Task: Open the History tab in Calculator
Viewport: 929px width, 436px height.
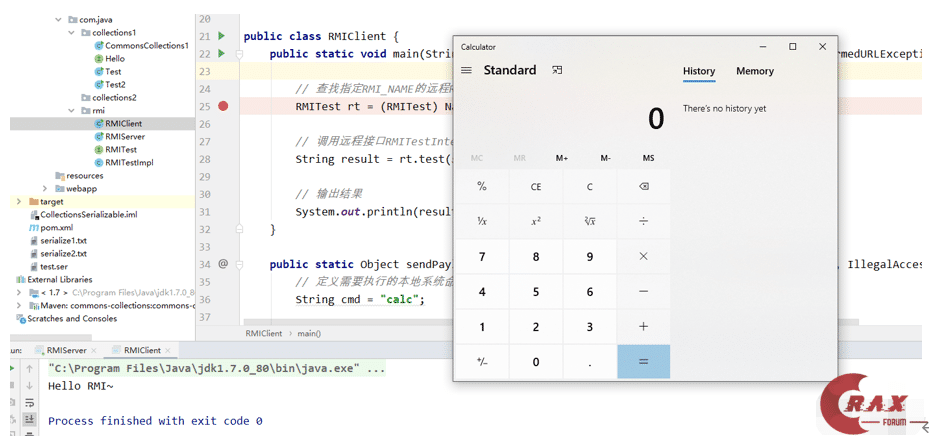Action: [x=699, y=71]
